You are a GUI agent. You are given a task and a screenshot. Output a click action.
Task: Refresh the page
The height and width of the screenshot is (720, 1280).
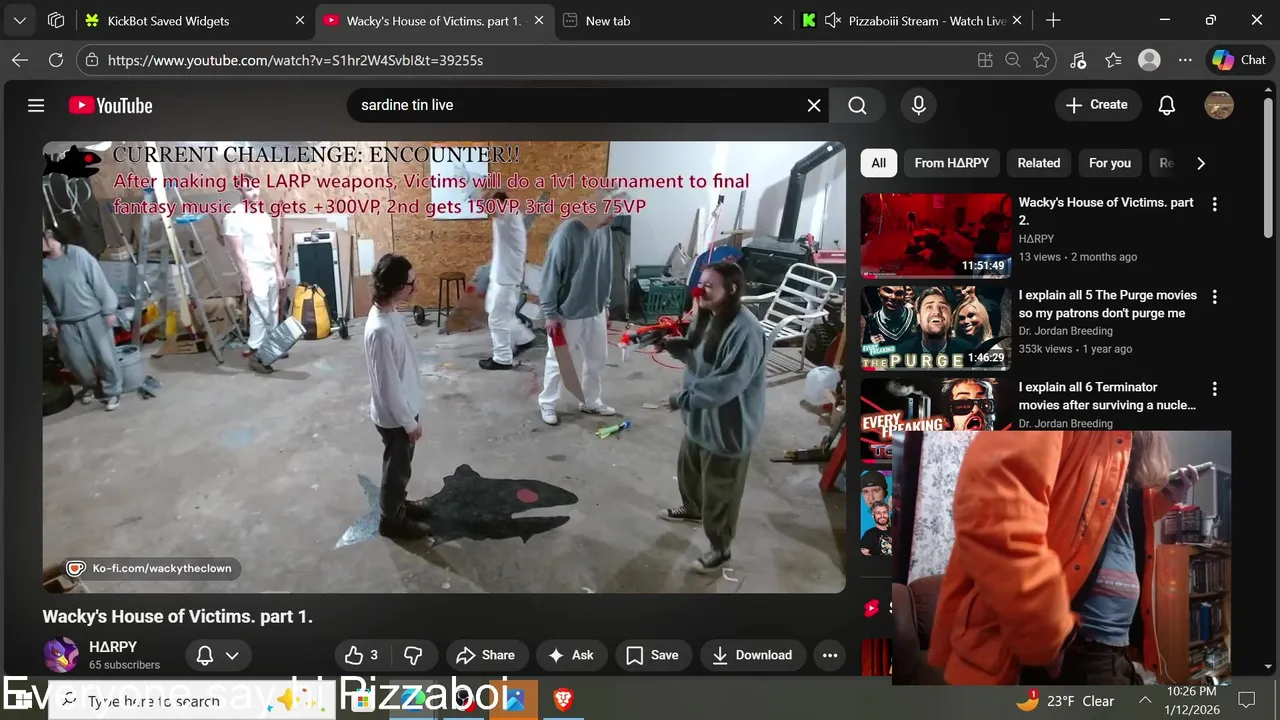tap(56, 60)
